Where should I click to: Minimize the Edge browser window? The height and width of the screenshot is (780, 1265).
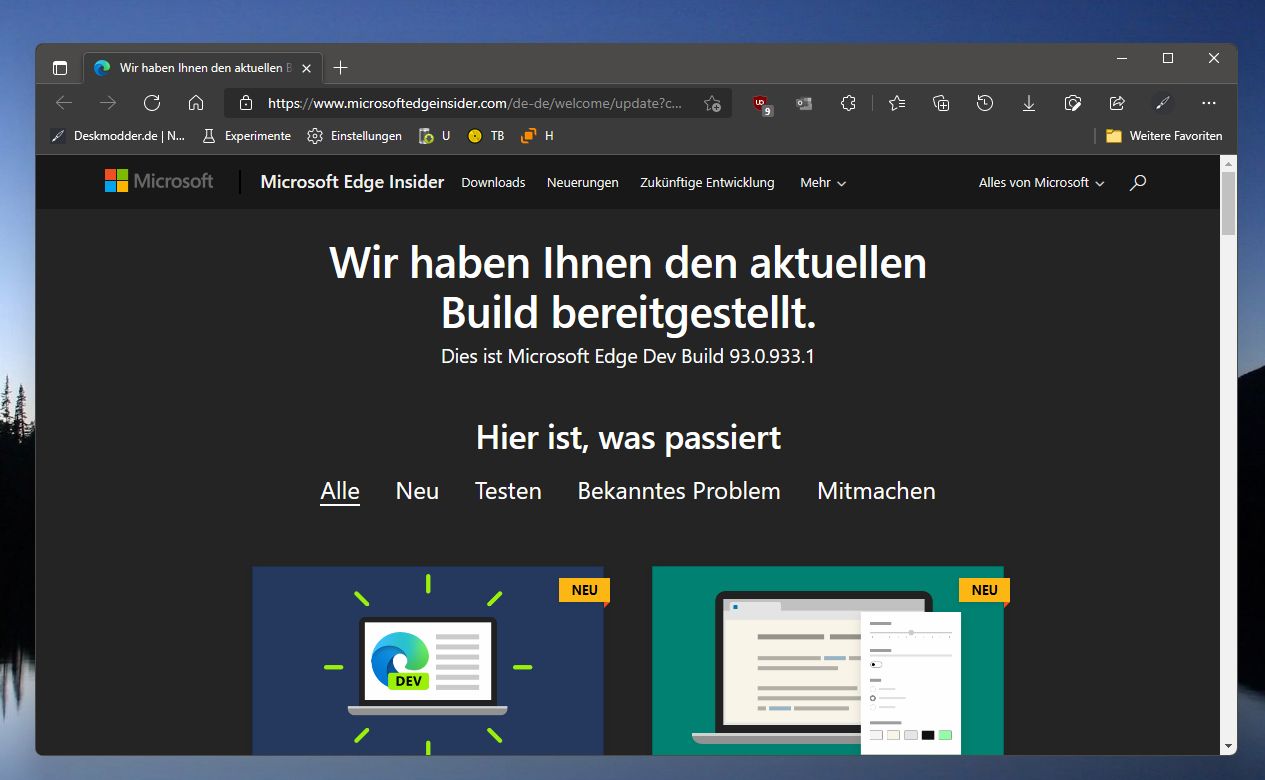(1122, 59)
